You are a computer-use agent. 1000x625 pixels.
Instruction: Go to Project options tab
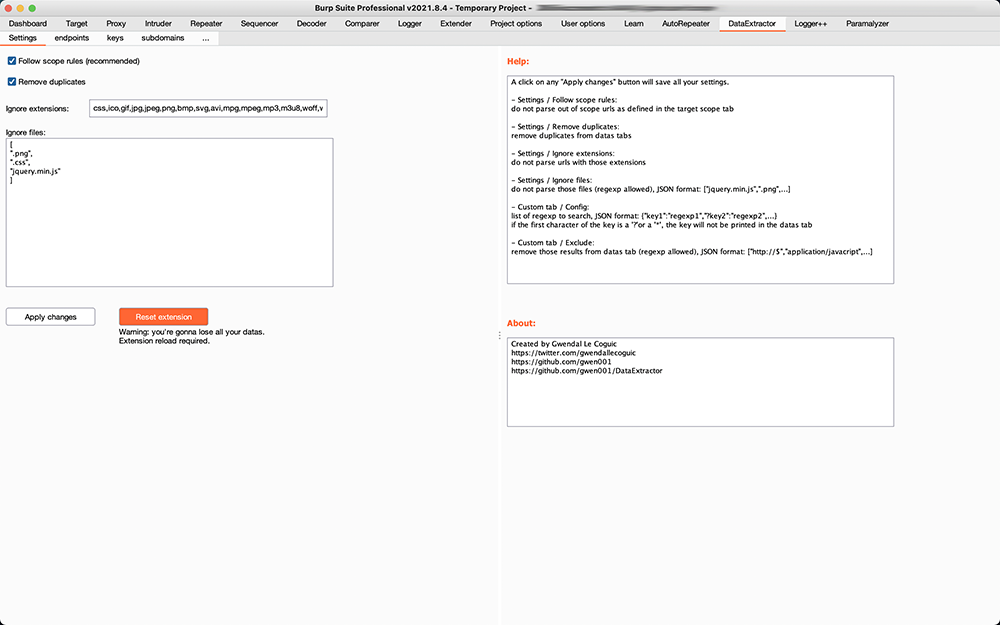pyautogui.click(x=516, y=24)
